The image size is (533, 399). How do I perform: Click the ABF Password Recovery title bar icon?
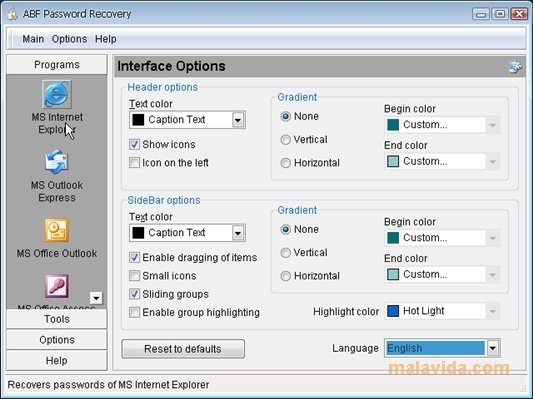coord(13,14)
